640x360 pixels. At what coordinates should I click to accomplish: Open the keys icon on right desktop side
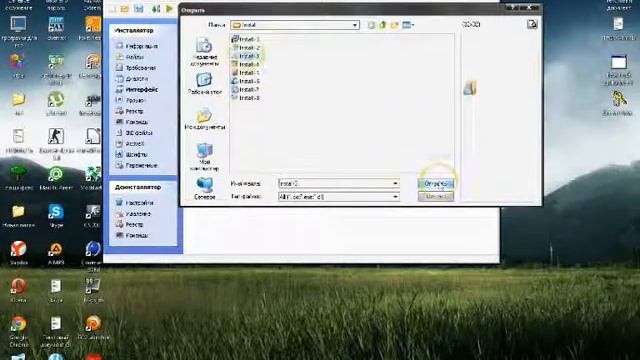[x=618, y=103]
